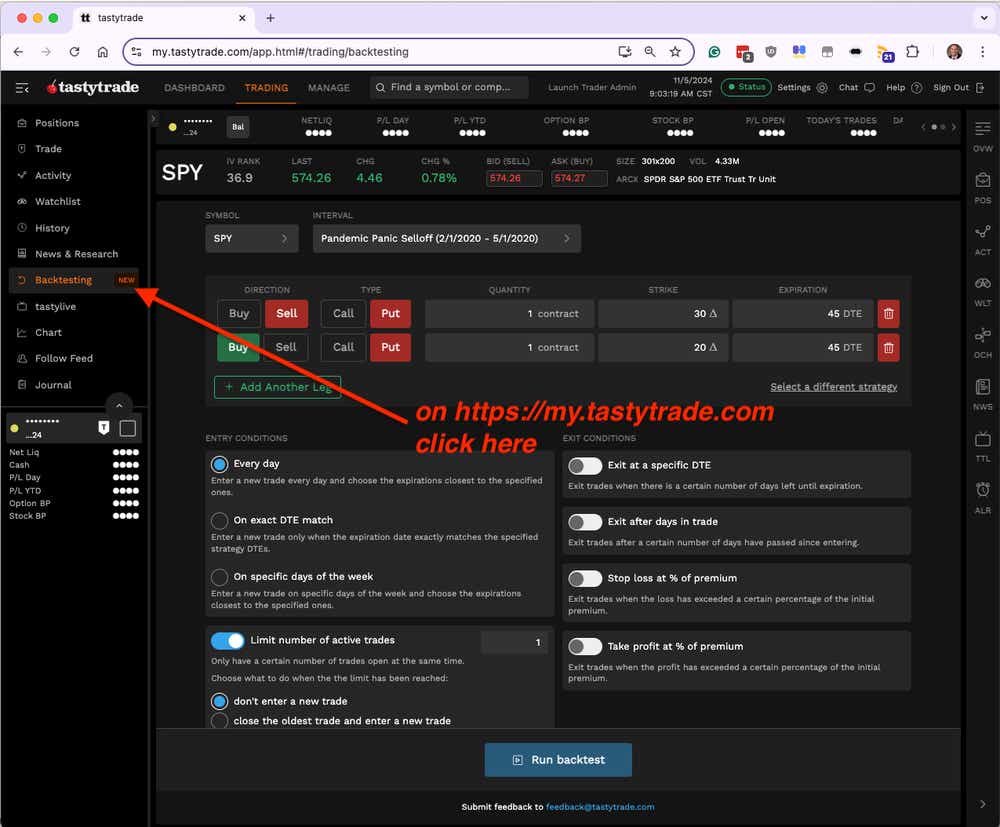Viewport: 1000px width, 827px height.
Task: Click the Sign Out icon
Action: click(x=980, y=88)
